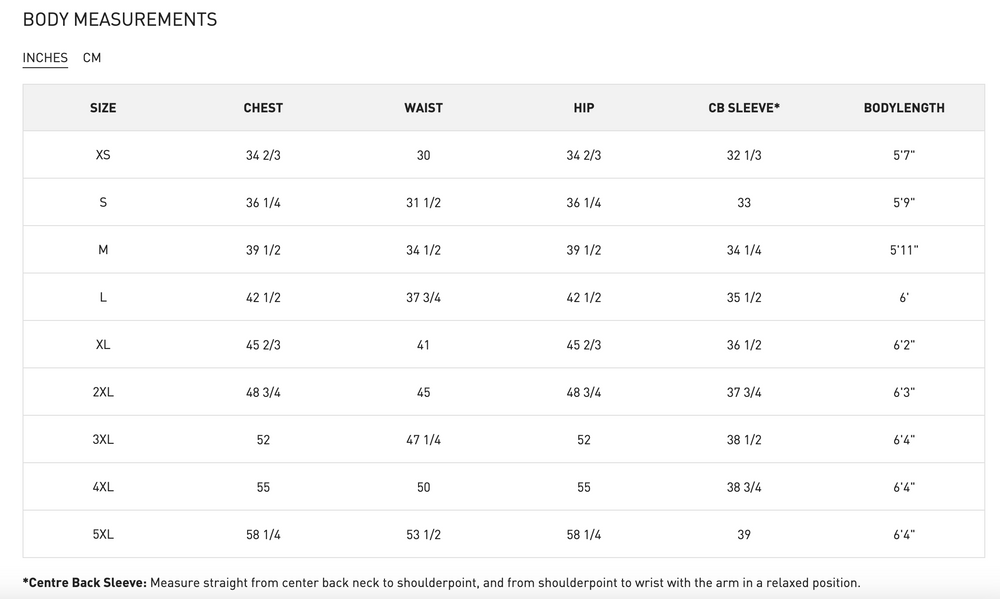Select the XS size row label
Screen dimensions: 1000x599
click(x=103, y=155)
